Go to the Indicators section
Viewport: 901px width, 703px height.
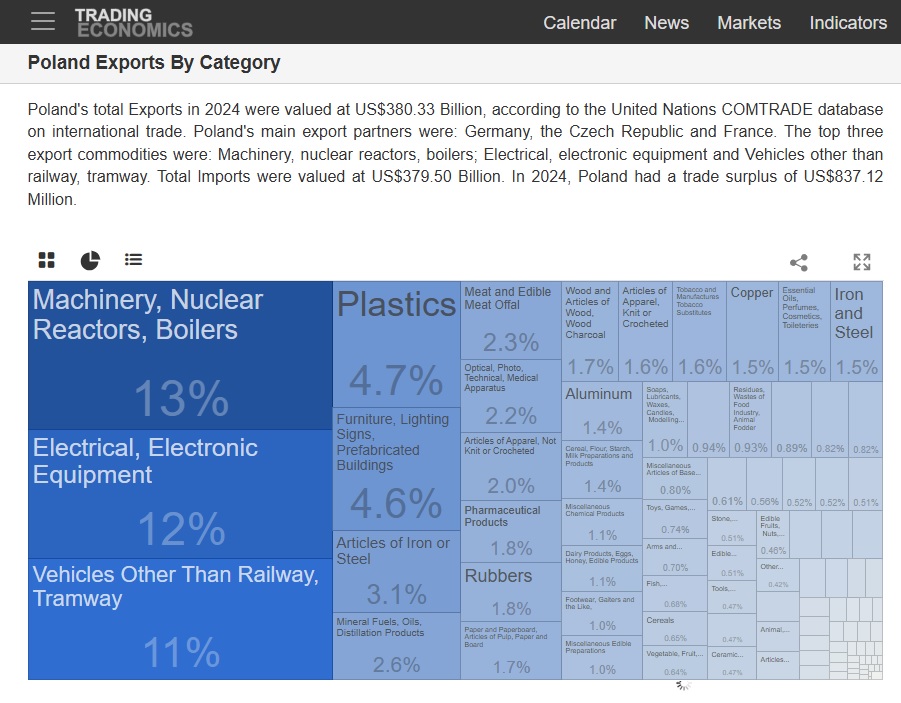pyautogui.click(x=847, y=22)
